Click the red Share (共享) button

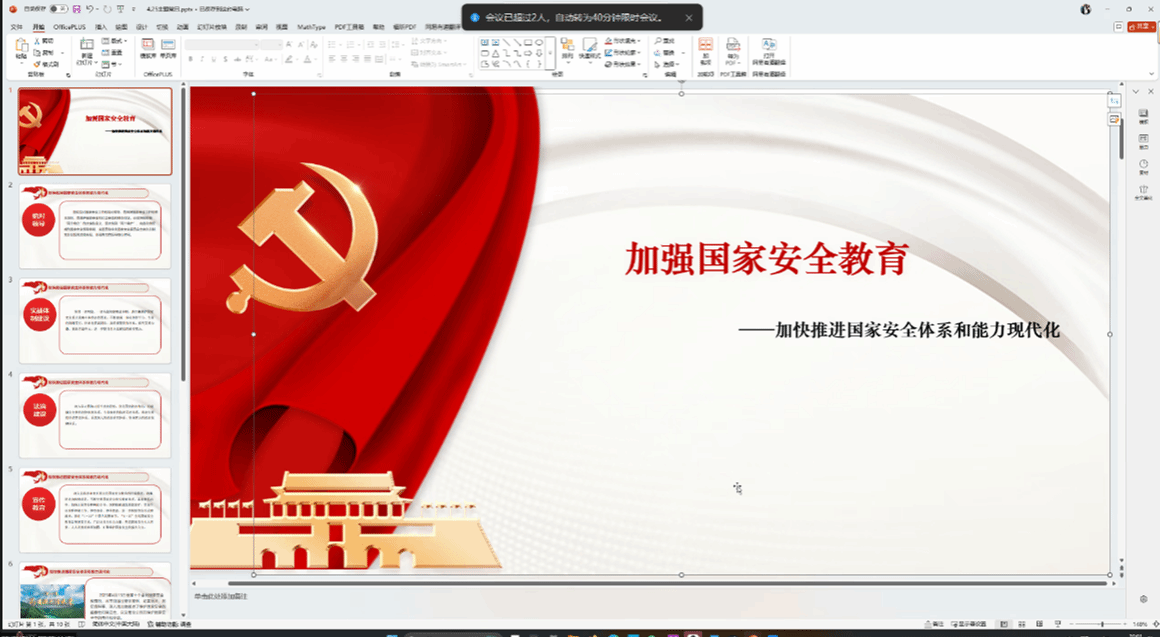(x=1142, y=27)
